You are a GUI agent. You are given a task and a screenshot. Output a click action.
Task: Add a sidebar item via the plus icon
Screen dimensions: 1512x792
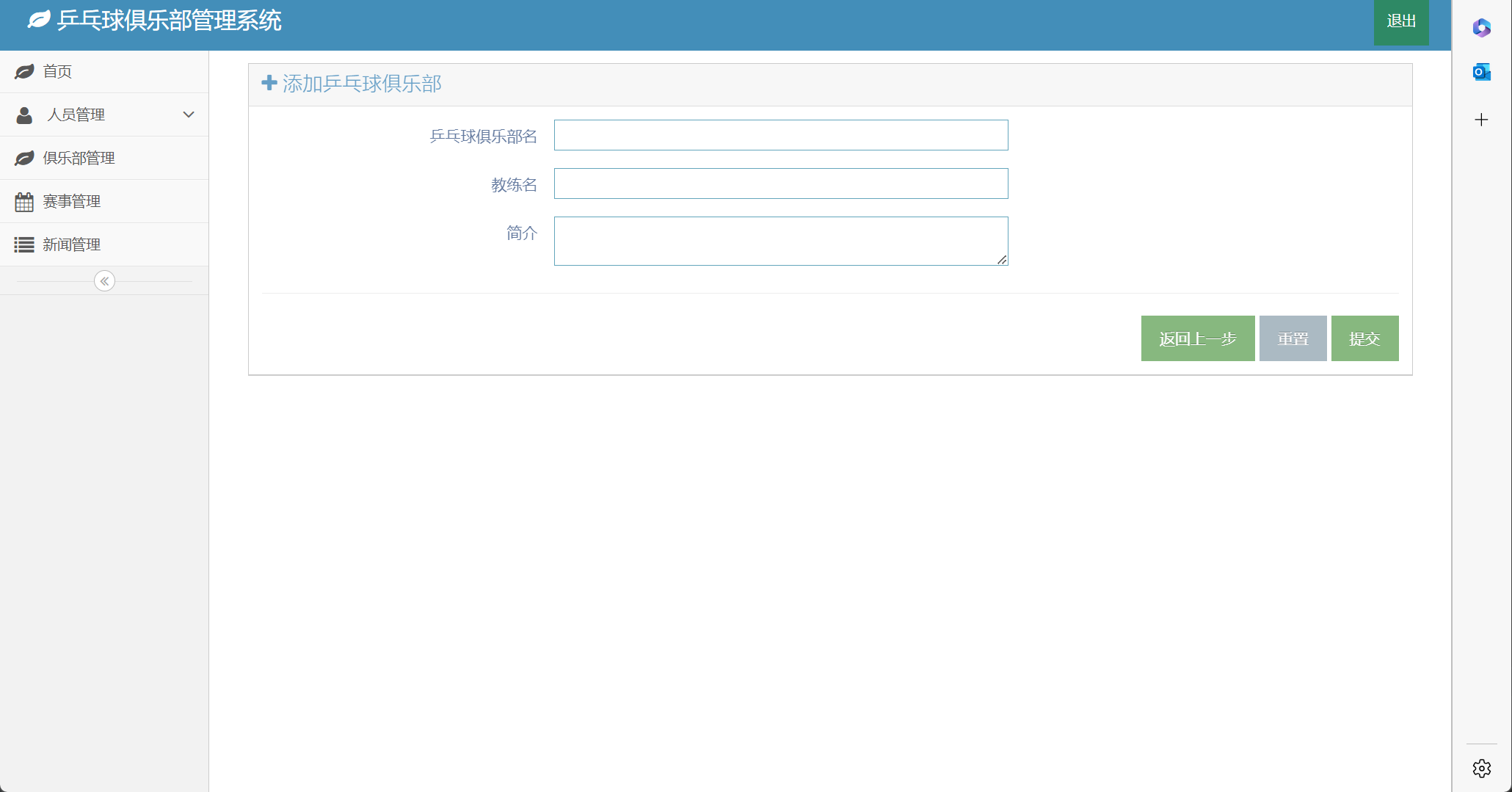tap(1481, 120)
